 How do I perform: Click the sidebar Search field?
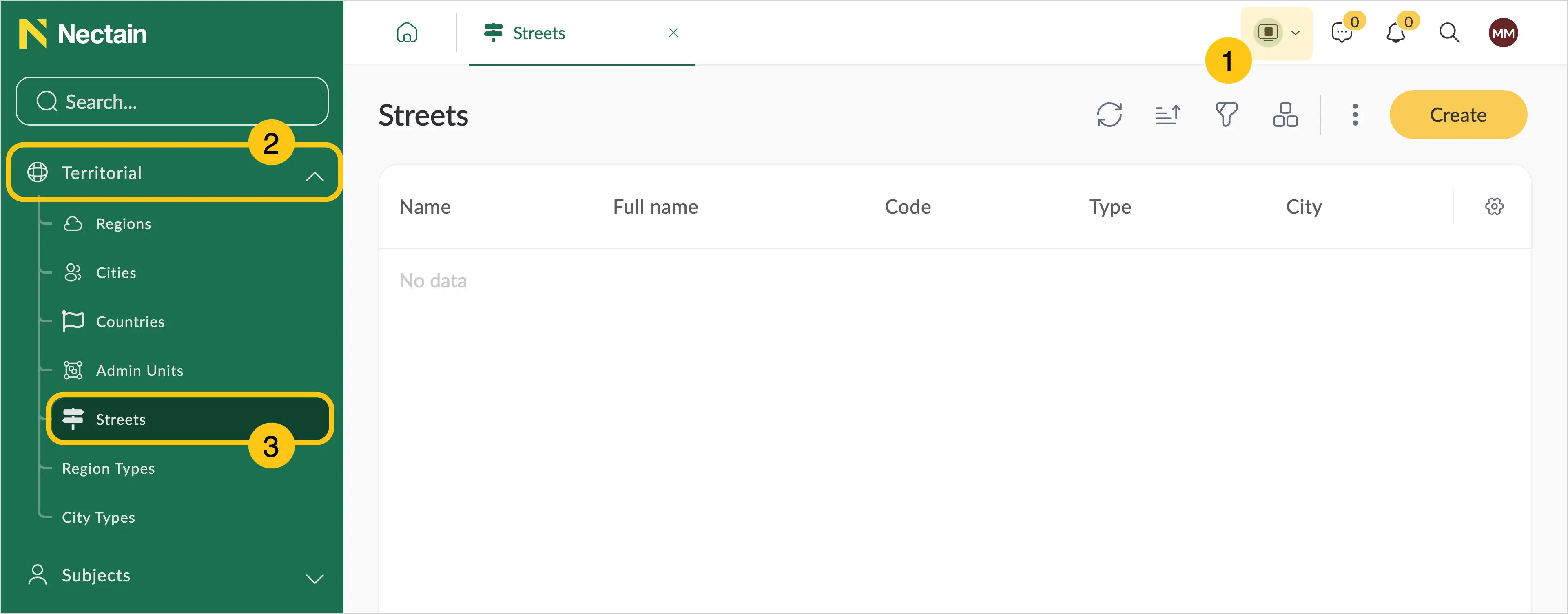[x=172, y=102]
